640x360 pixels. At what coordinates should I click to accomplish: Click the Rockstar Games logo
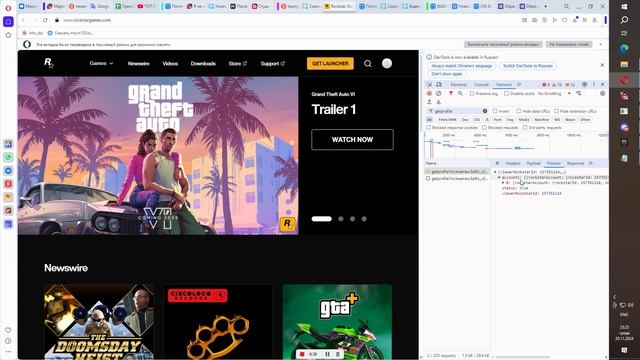point(49,62)
